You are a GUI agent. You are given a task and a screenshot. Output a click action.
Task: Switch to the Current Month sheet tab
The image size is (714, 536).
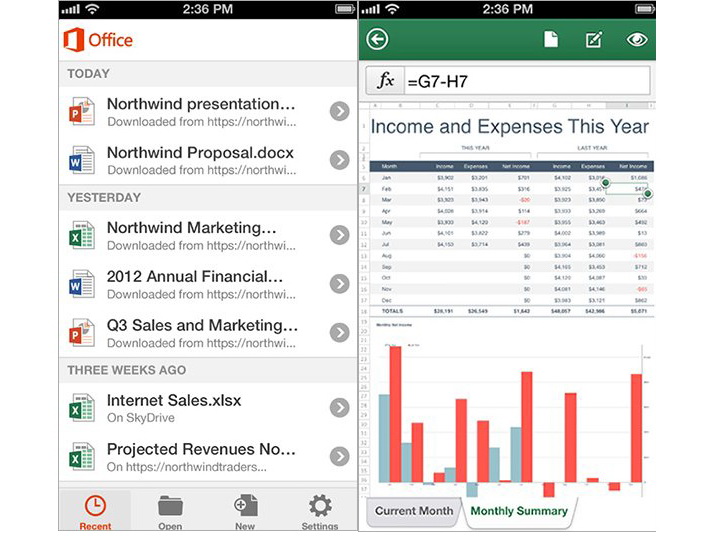[x=413, y=511]
